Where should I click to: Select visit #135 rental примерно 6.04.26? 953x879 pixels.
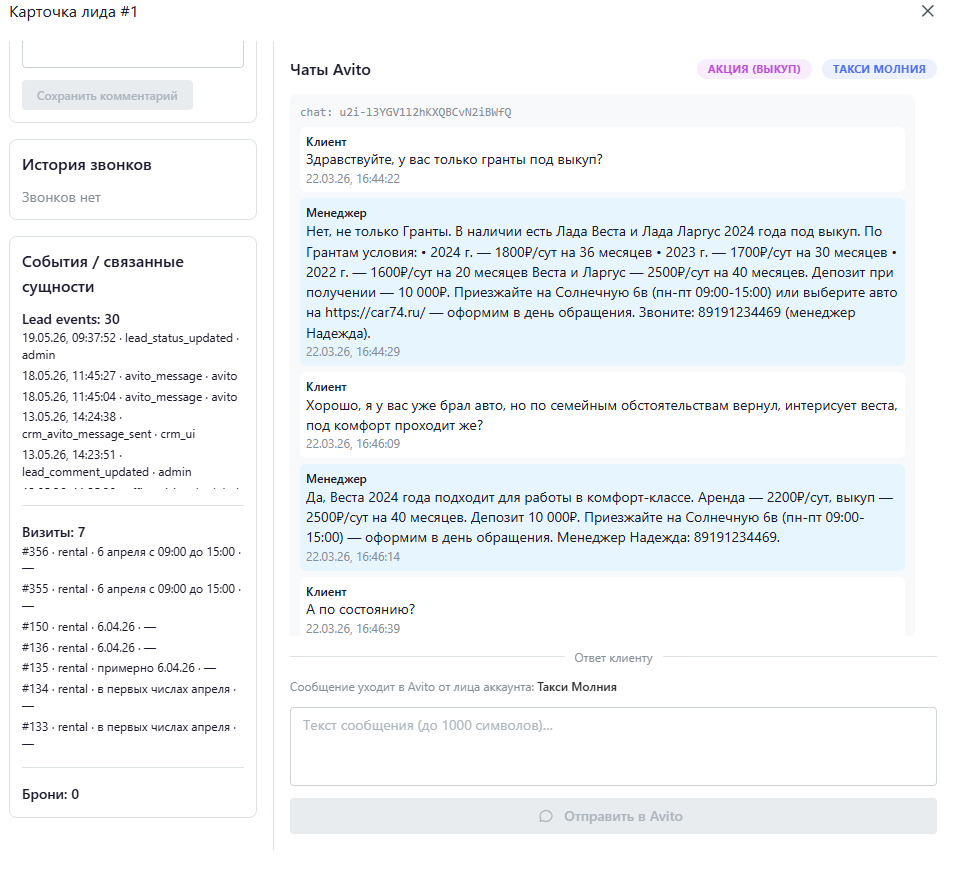tap(119, 668)
